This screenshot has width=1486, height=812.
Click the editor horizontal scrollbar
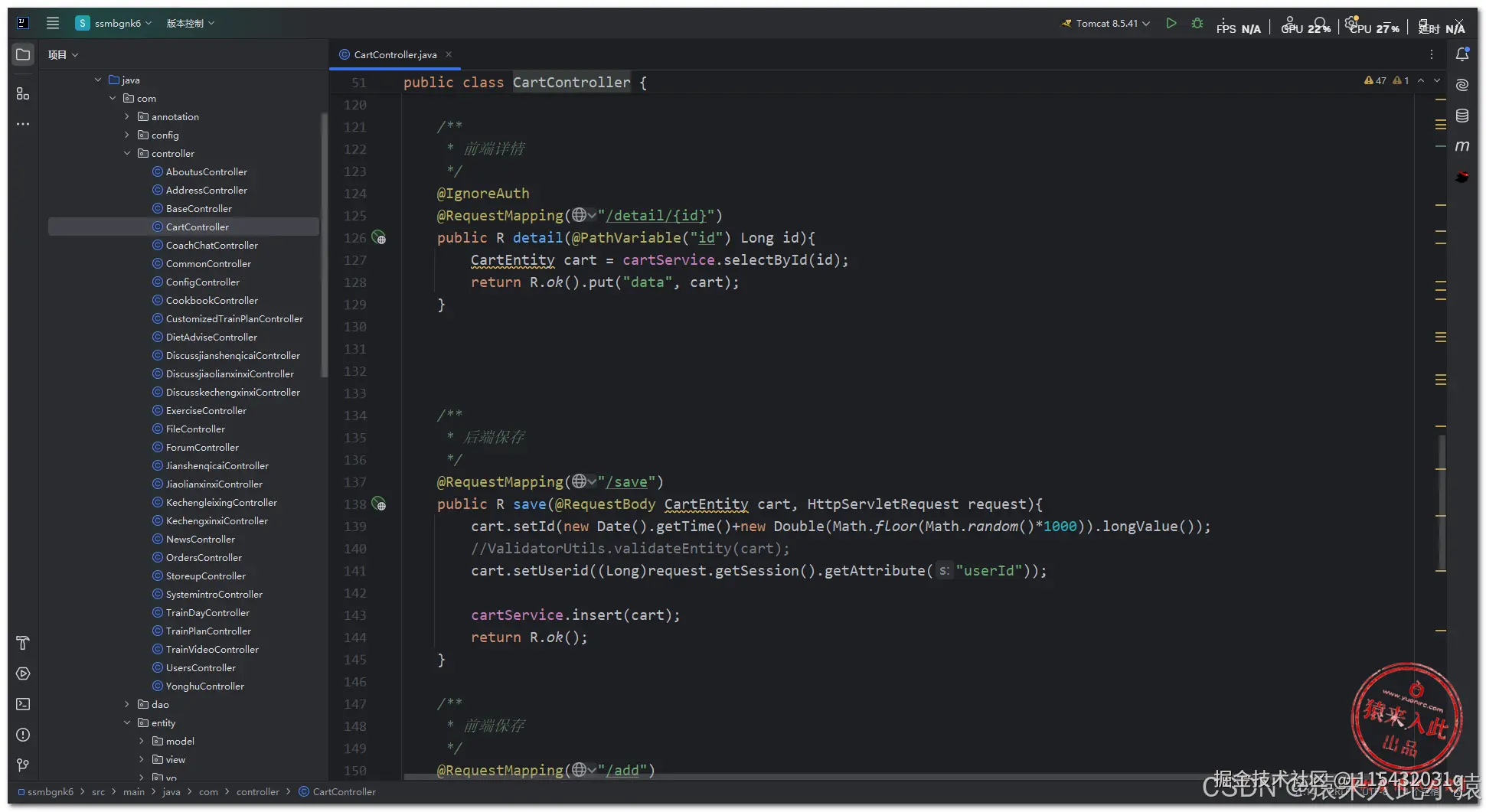(x=812, y=777)
